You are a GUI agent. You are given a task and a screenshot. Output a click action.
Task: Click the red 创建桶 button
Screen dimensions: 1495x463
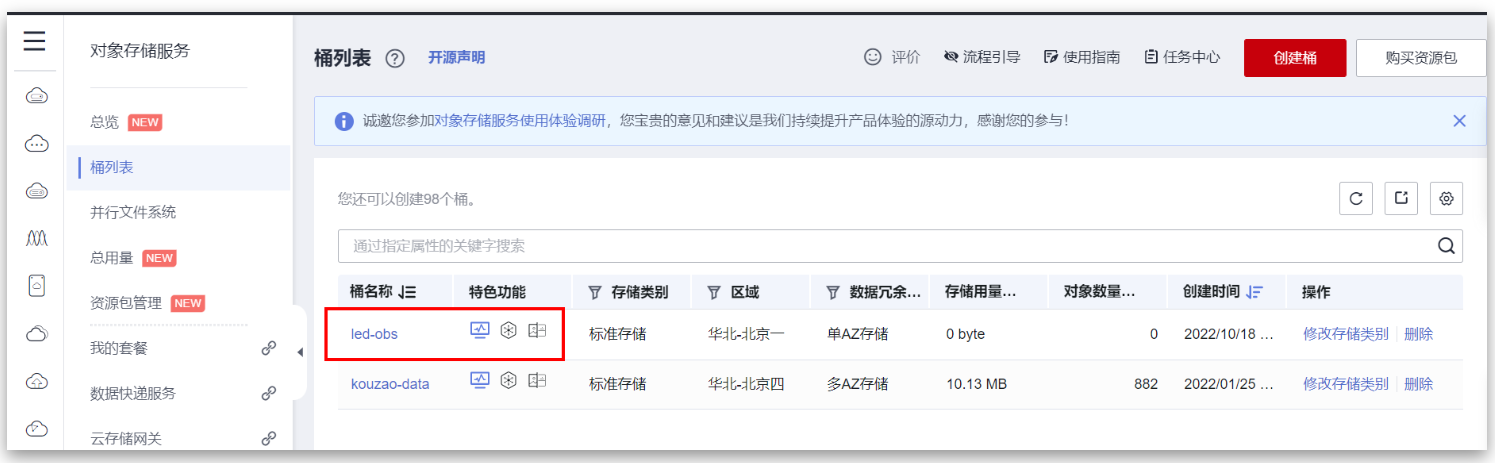[1295, 58]
